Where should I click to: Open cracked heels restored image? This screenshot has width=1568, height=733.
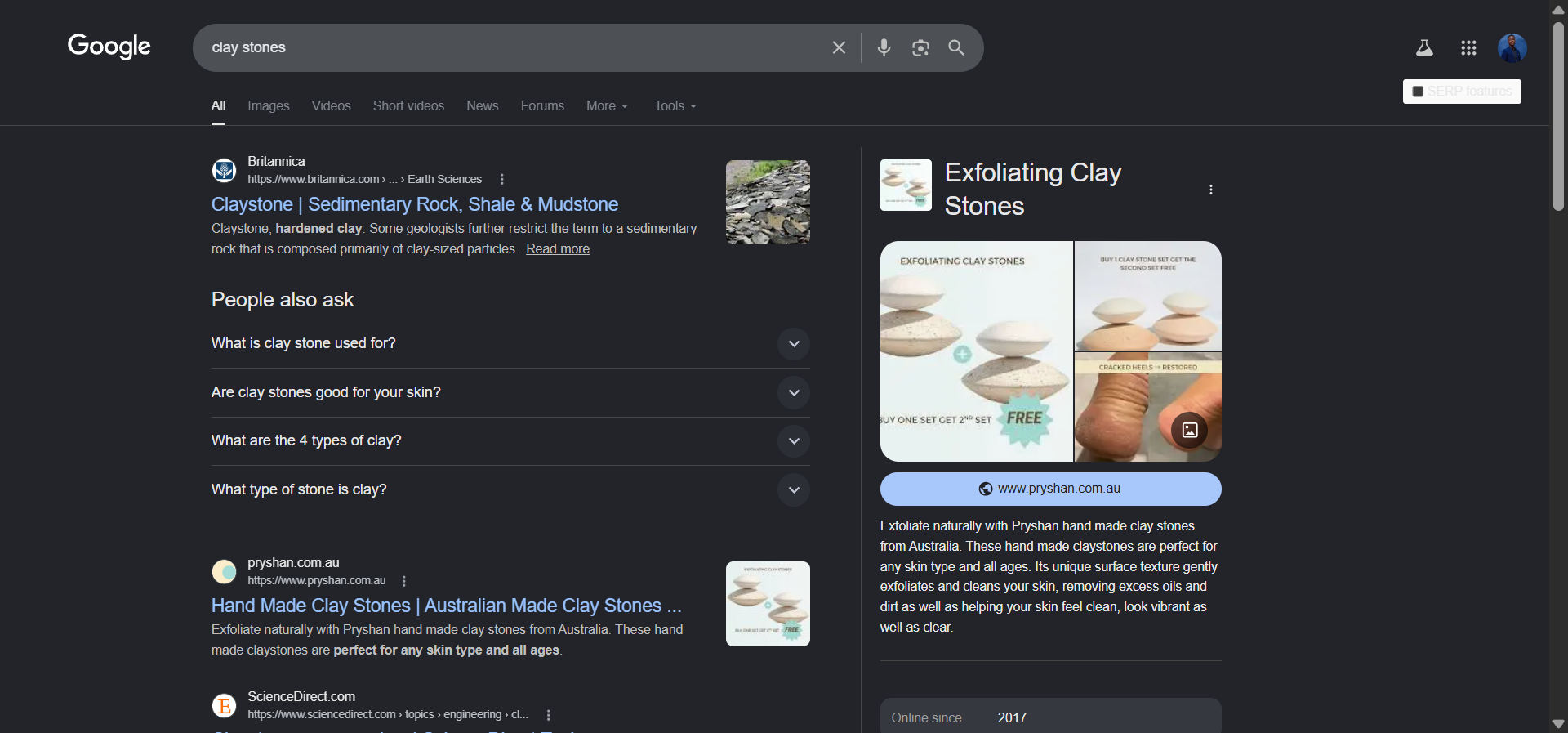[1148, 408]
